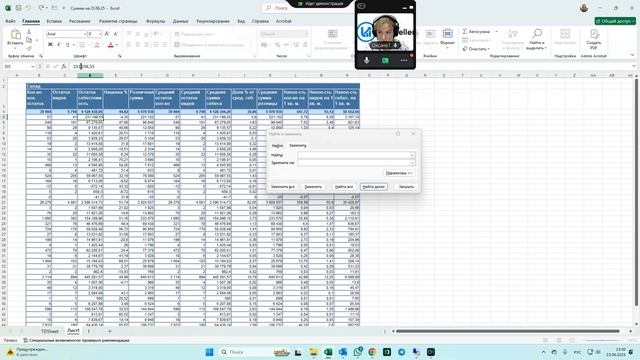Decrease font size with the small A icon
The image size is (640, 360).
(116, 34)
